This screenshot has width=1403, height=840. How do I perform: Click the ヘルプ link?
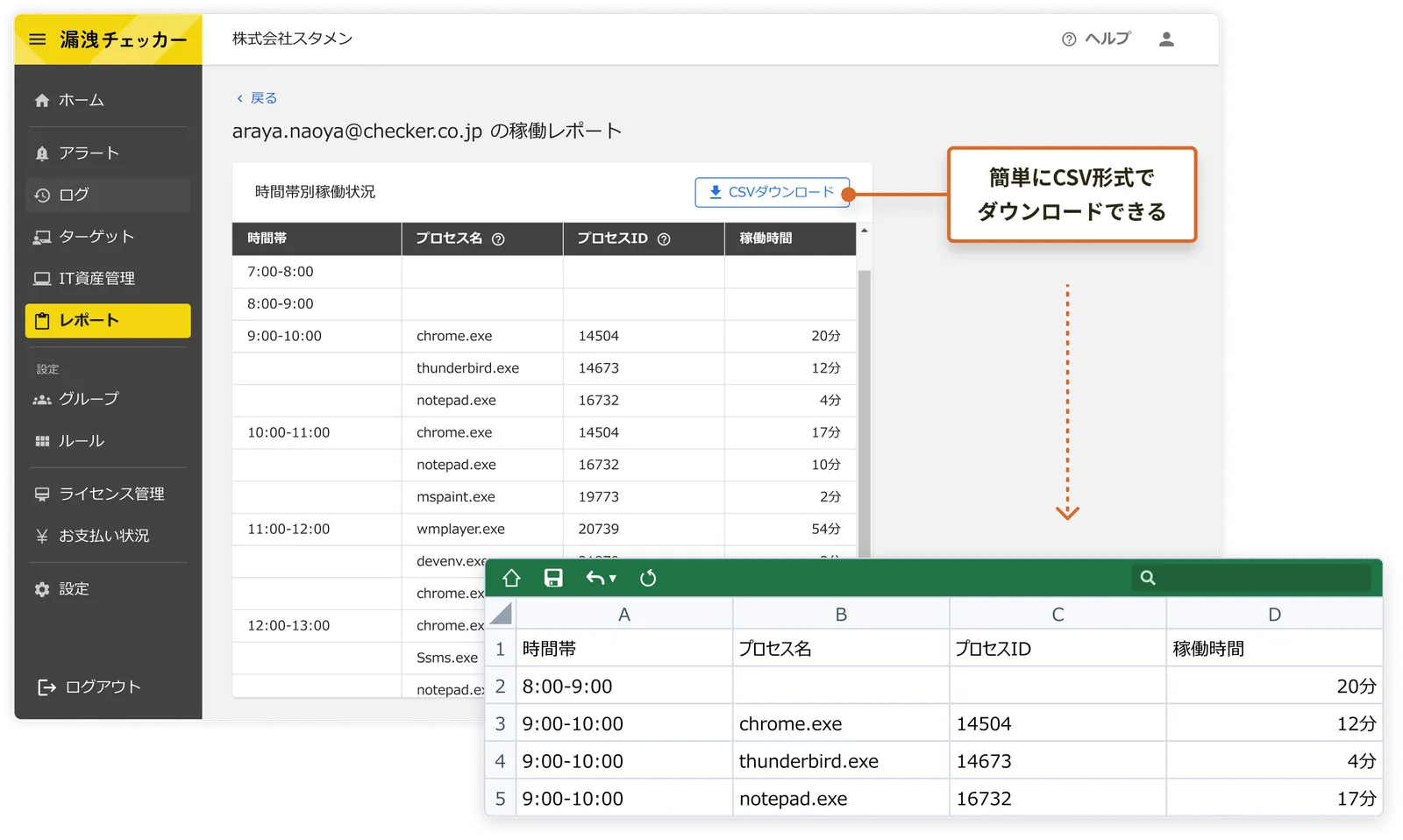tap(1096, 39)
